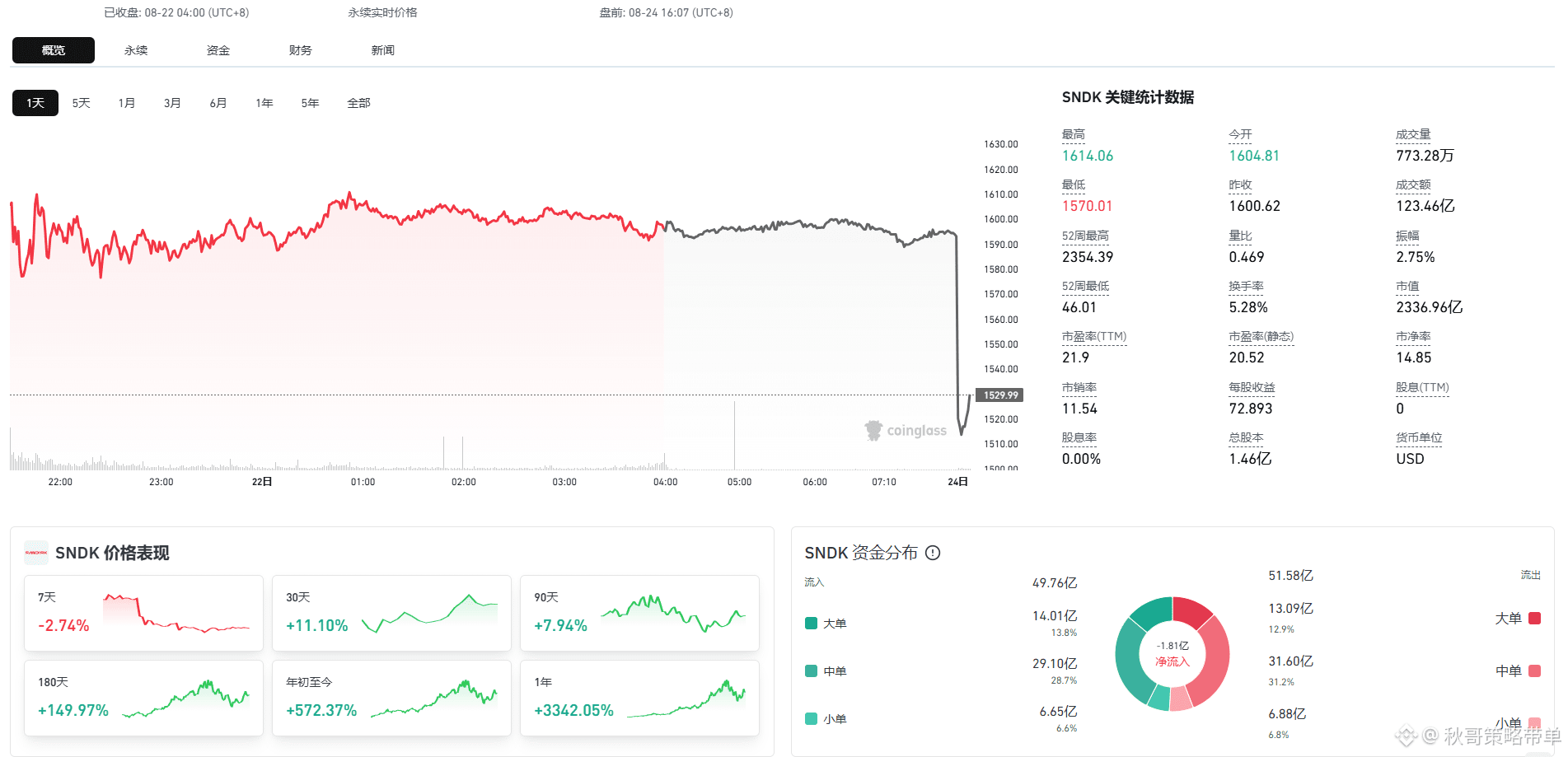The width and height of the screenshot is (1568, 757).
Task: Click the 1529.99 current price marker
Action: (999, 395)
